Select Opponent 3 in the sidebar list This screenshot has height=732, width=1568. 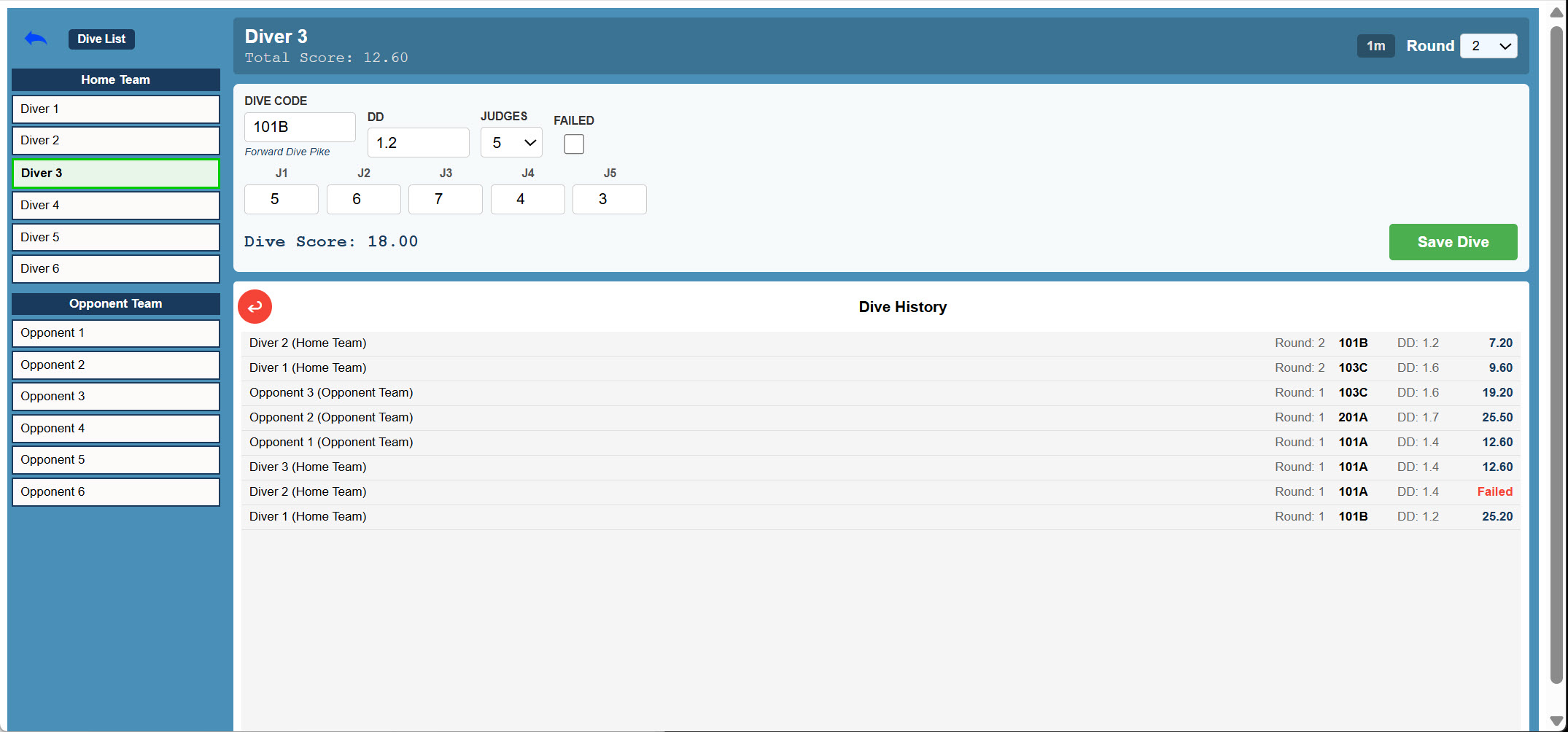pos(116,397)
